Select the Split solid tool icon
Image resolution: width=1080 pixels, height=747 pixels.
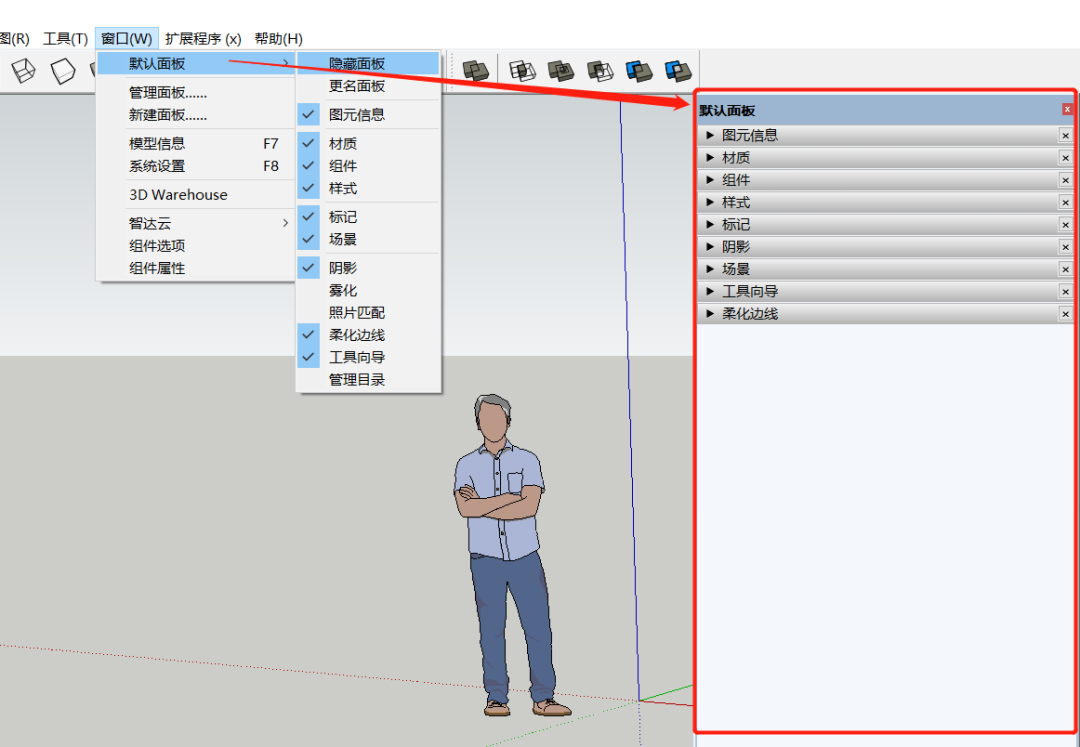tap(678, 70)
